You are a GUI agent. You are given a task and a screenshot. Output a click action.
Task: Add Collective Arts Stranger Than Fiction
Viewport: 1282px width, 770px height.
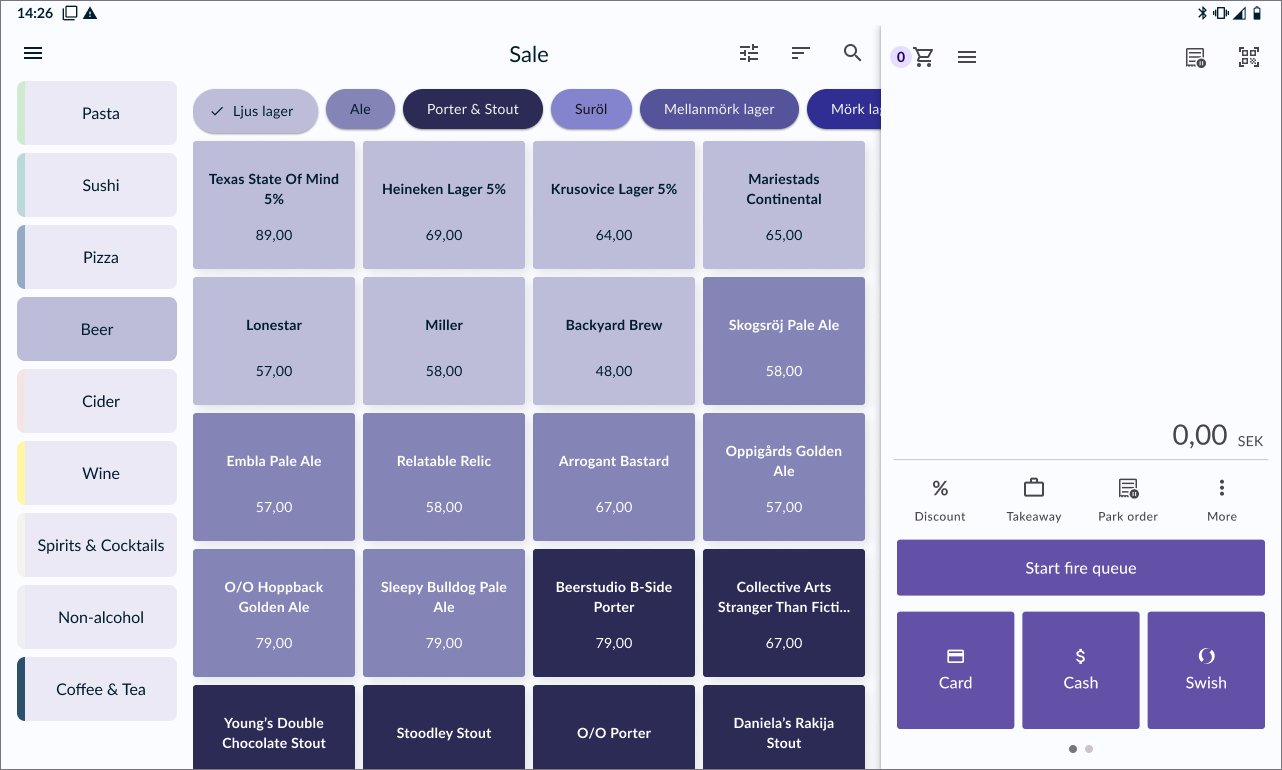coord(784,613)
